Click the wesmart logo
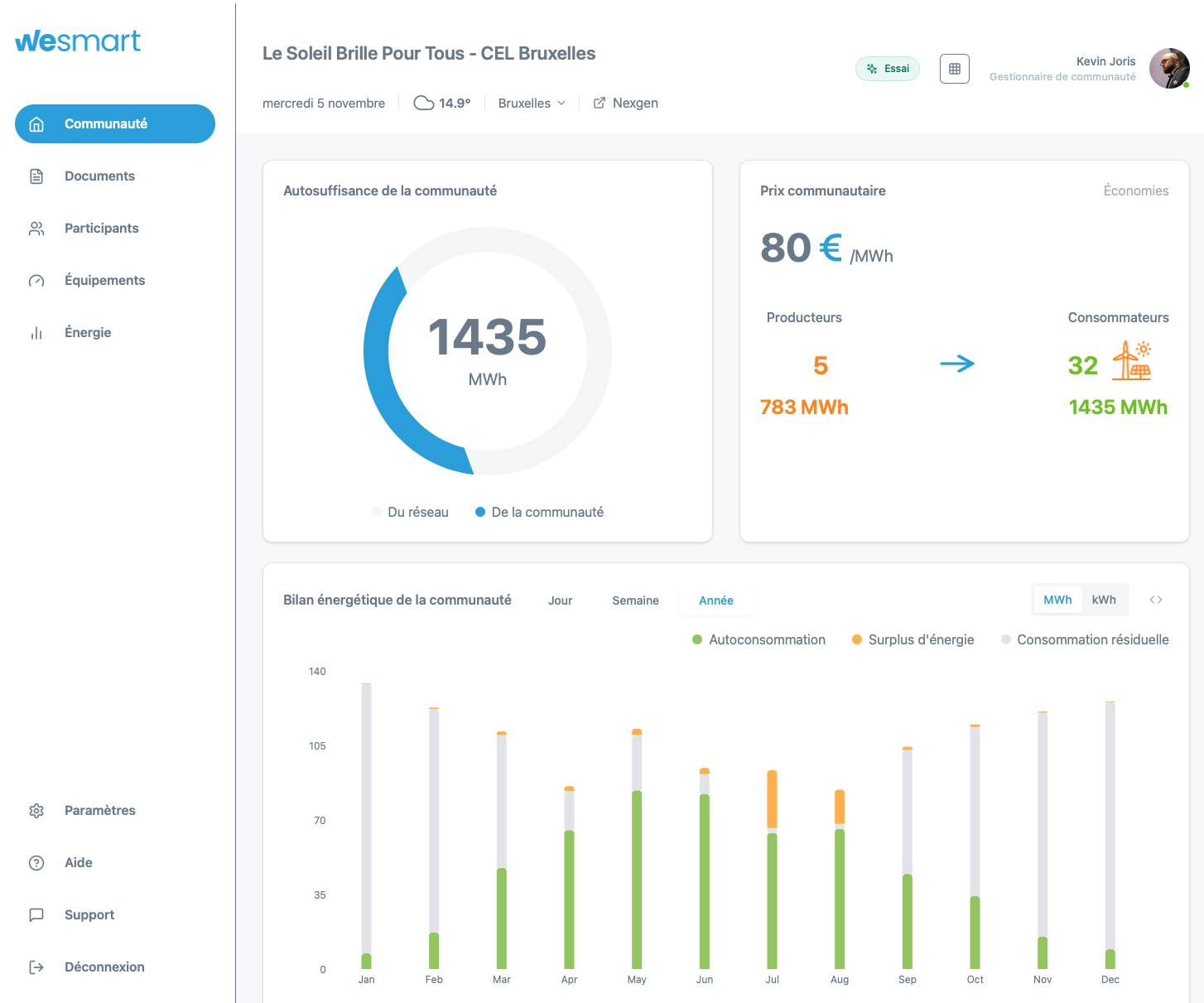The image size is (1204, 1003). click(x=78, y=41)
